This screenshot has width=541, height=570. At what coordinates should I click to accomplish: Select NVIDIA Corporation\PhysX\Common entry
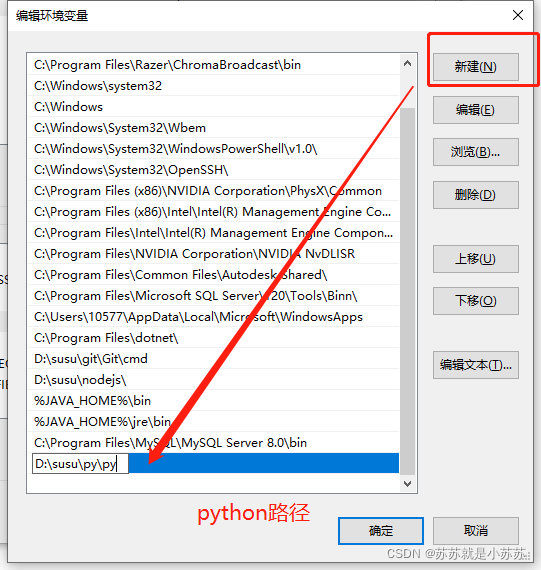click(213, 191)
